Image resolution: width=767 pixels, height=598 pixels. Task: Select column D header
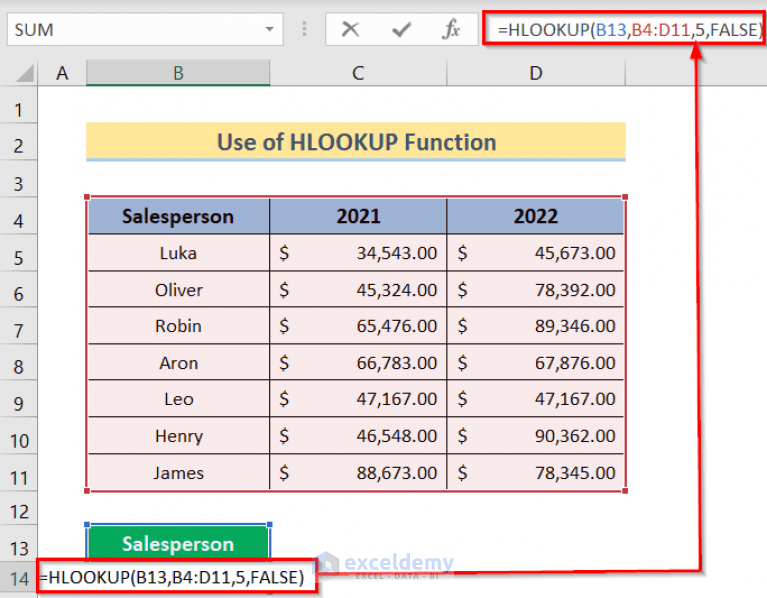(x=536, y=73)
